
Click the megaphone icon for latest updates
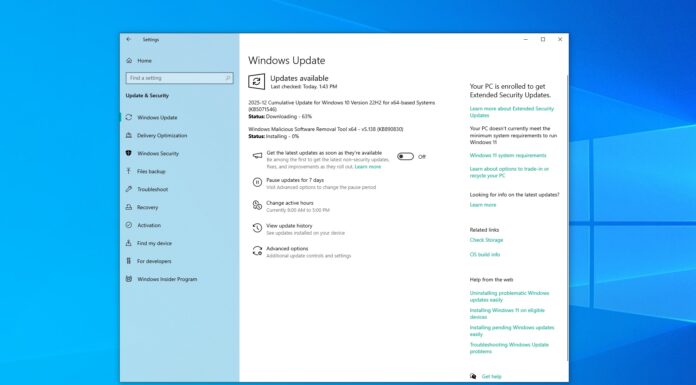click(x=257, y=156)
